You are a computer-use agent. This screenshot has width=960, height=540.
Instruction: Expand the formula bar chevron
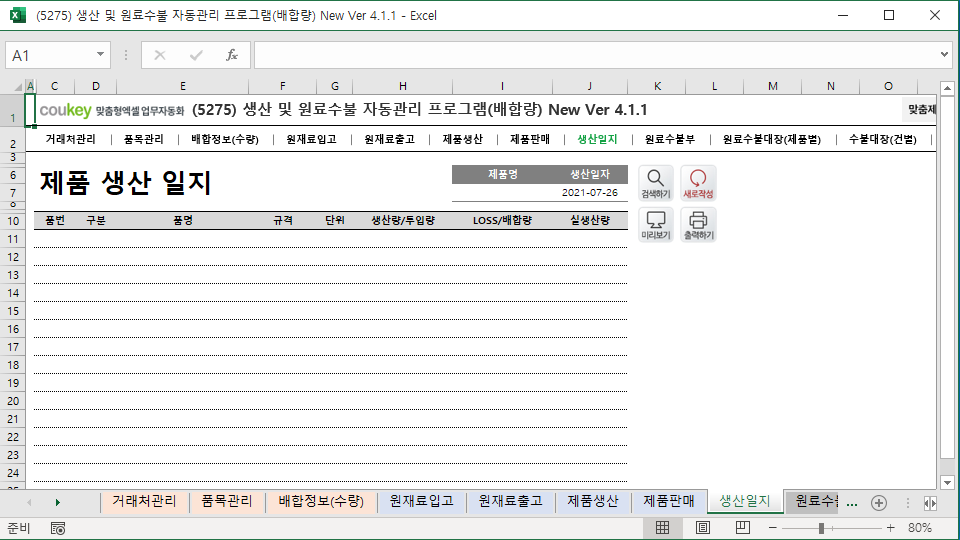[x=944, y=54]
